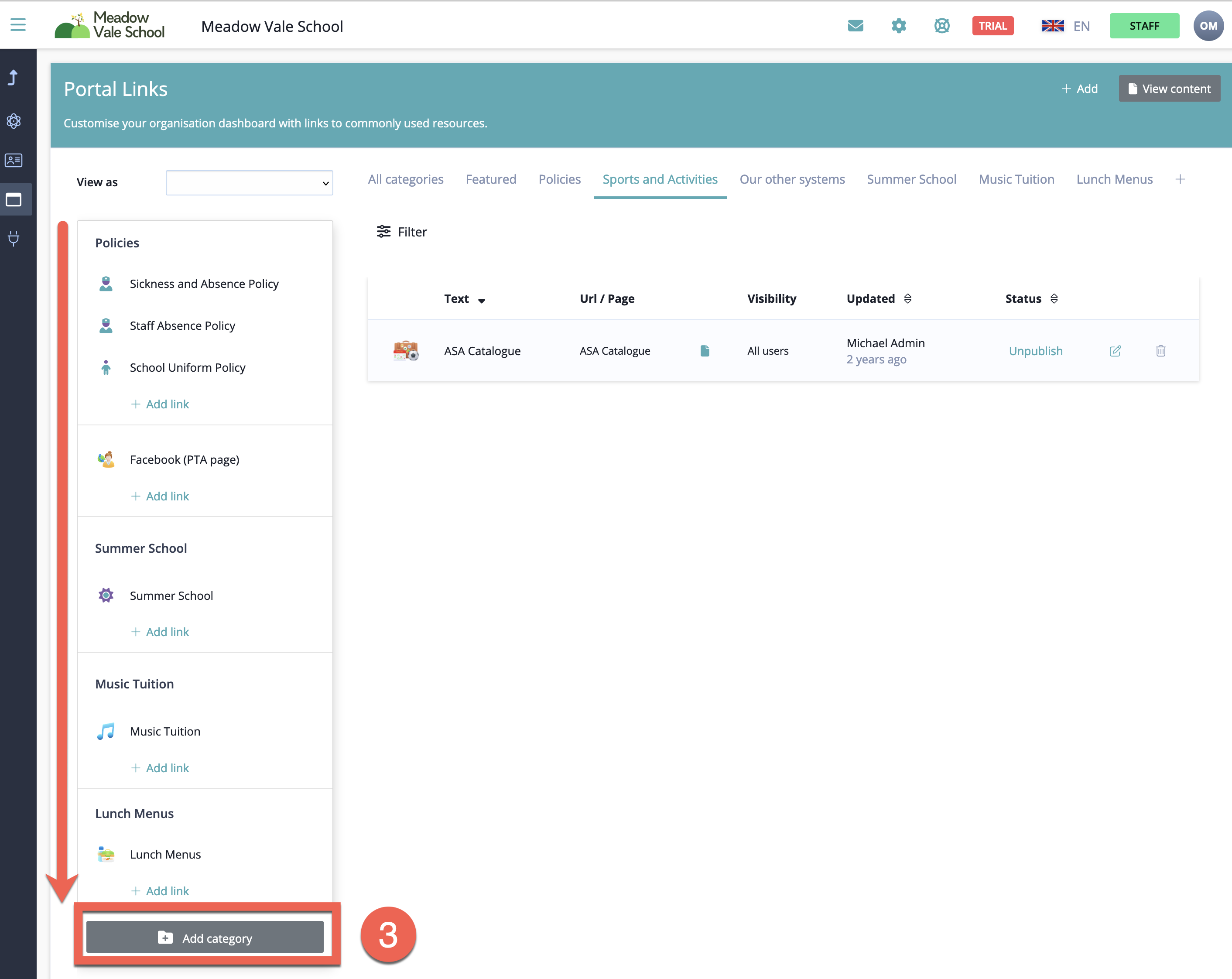Open the sidebar plug integrations icon
The width and height of the screenshot is (1232, 979).
[x=14, y=238]
